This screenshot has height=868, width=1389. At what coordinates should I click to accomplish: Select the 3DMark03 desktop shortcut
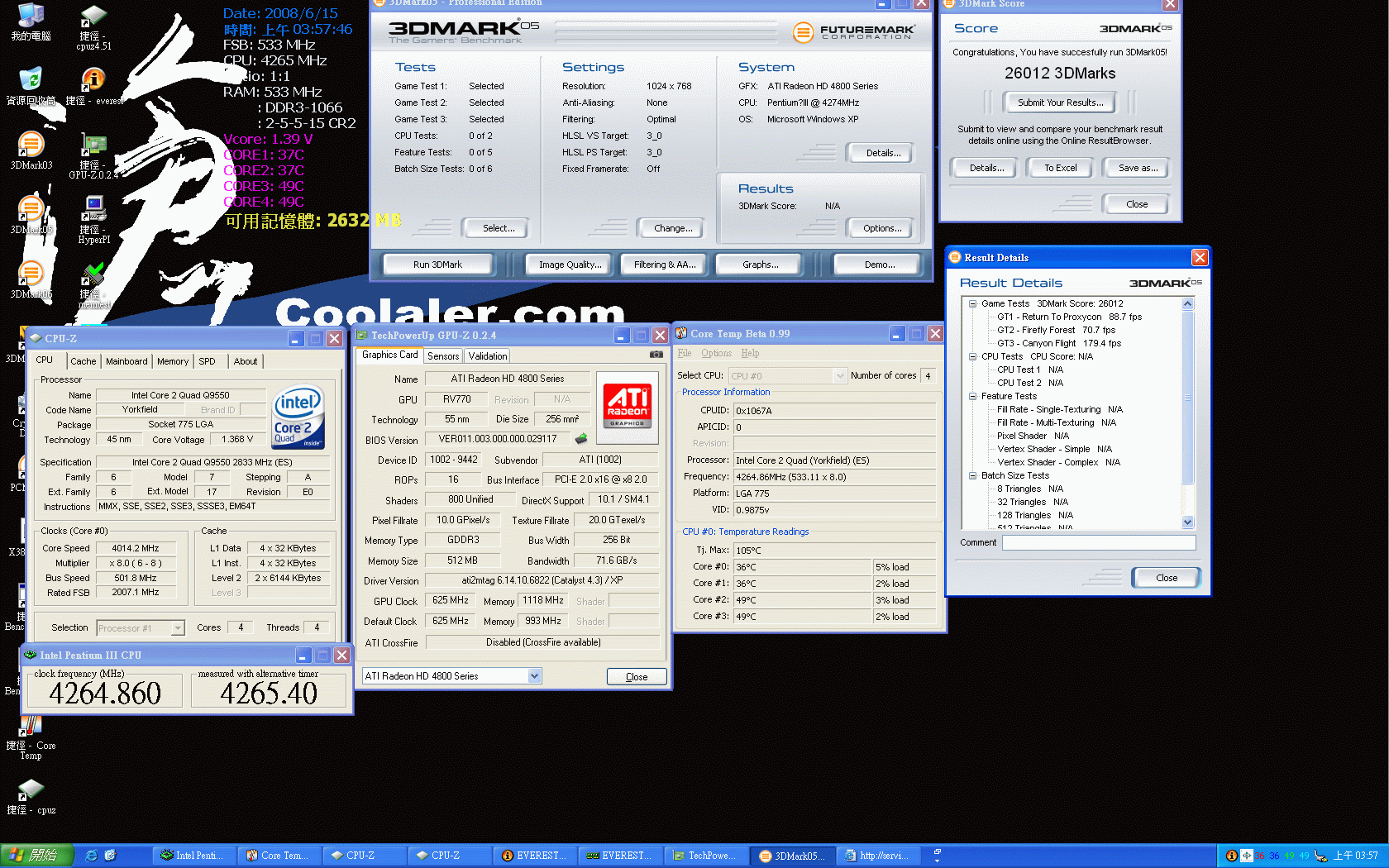31,150
